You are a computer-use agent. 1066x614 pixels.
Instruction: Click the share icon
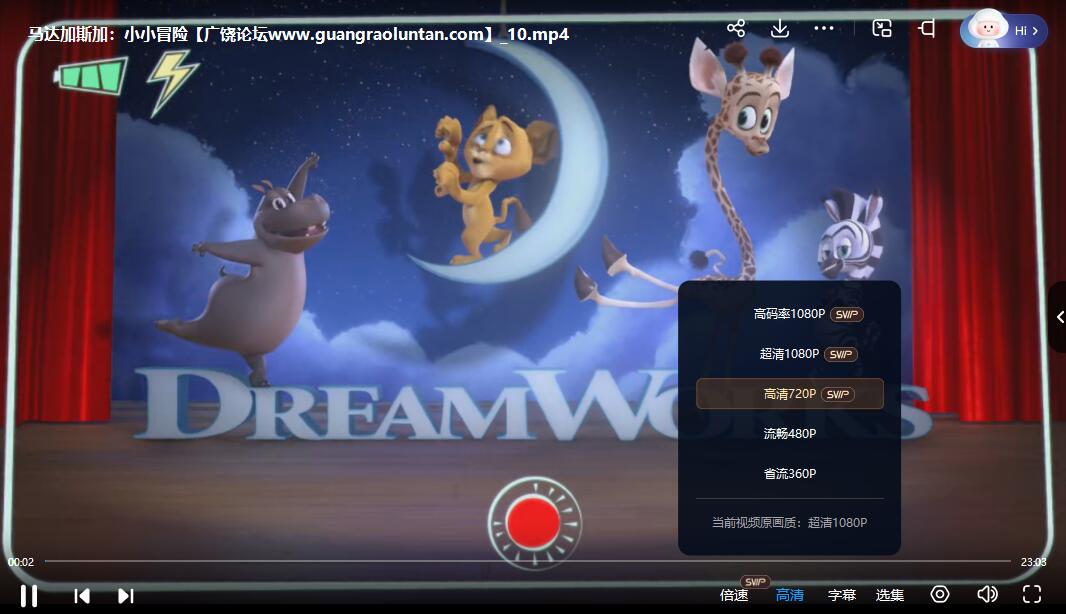click(736, 29)
